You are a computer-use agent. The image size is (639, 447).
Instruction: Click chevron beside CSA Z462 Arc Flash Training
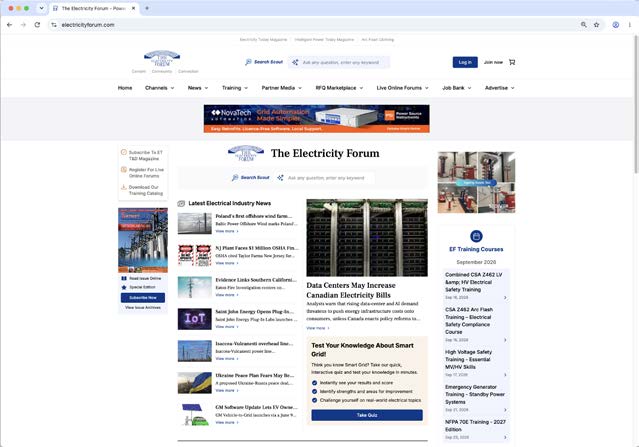505,340
